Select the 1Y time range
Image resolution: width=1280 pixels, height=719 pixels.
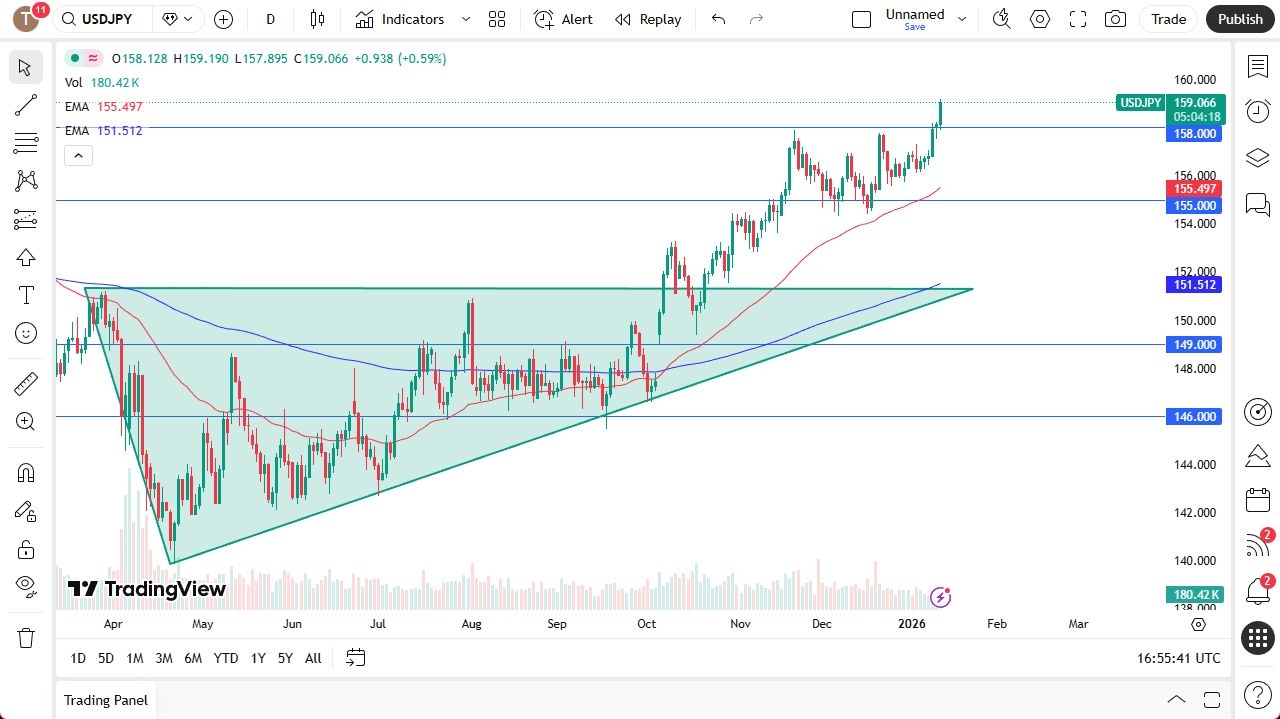pyautogui.click(x=258, y=658)
